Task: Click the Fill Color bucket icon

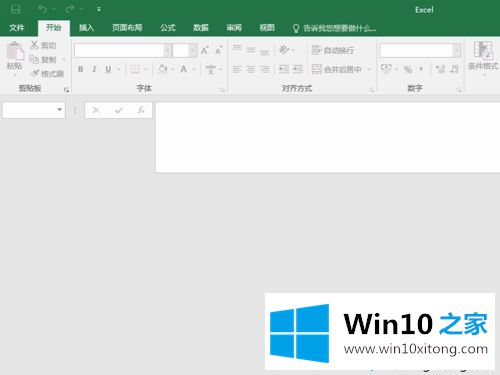Action: click(163, 69)
